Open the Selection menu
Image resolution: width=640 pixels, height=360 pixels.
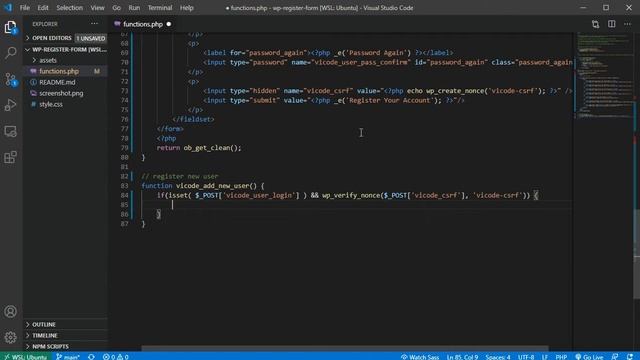pos(69,8)
